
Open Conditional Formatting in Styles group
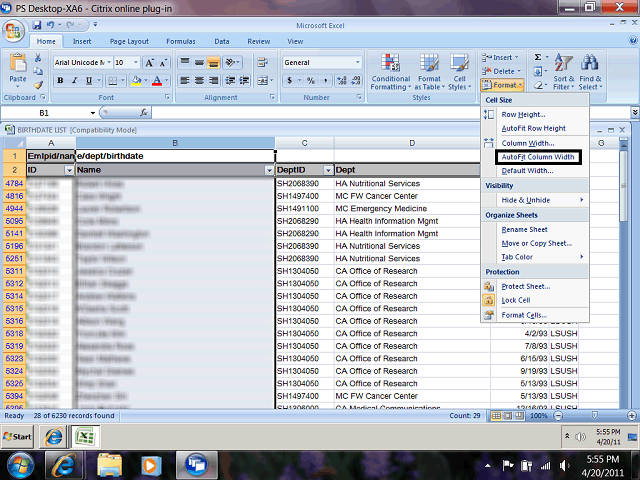390,70
